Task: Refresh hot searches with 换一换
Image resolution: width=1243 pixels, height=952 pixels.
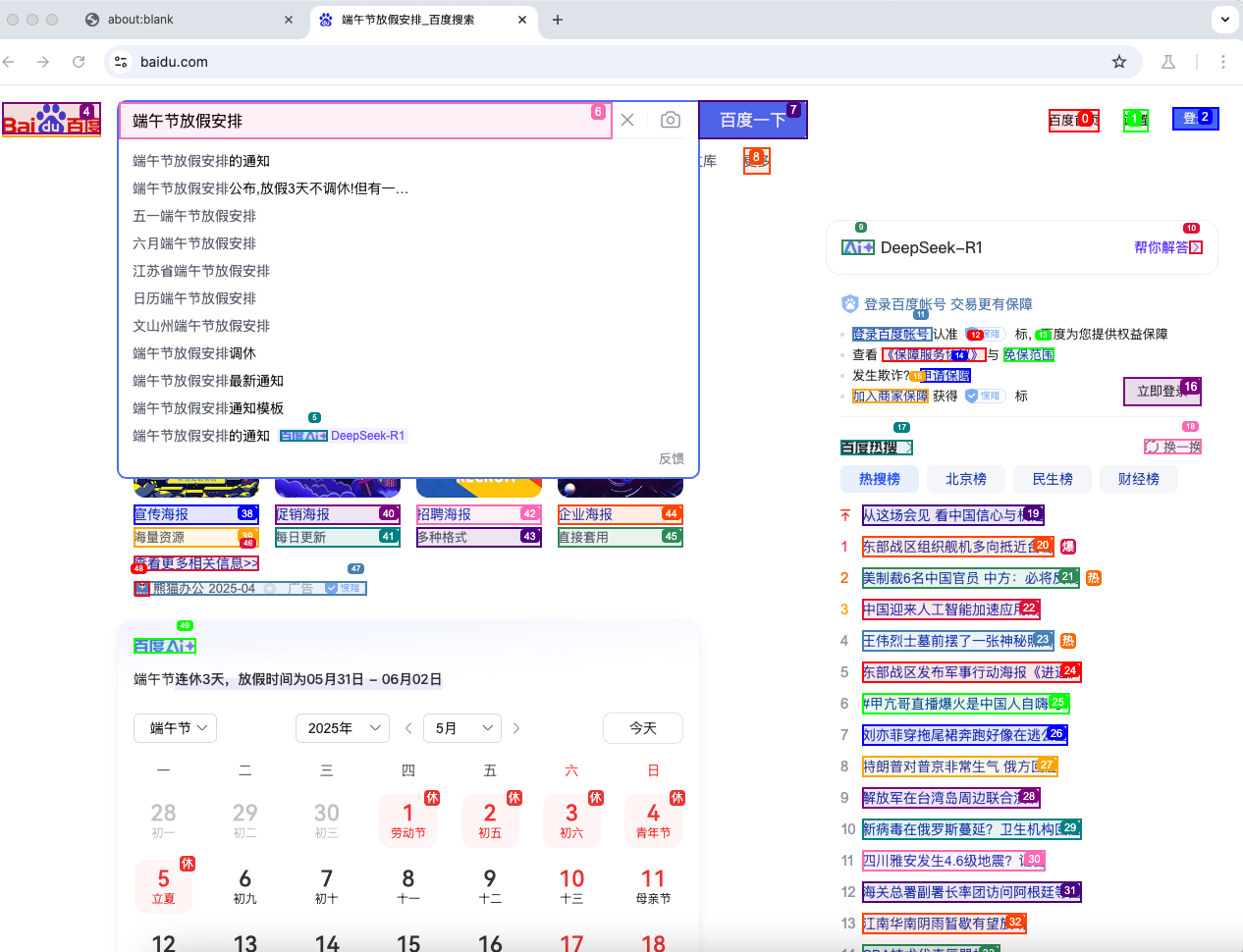Action: coord(1173,447)
